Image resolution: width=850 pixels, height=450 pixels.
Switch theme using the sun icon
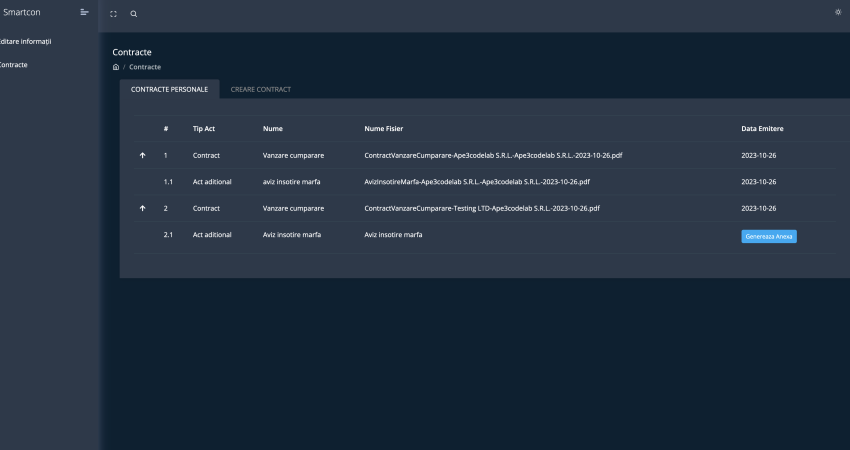tap(838, 12)
